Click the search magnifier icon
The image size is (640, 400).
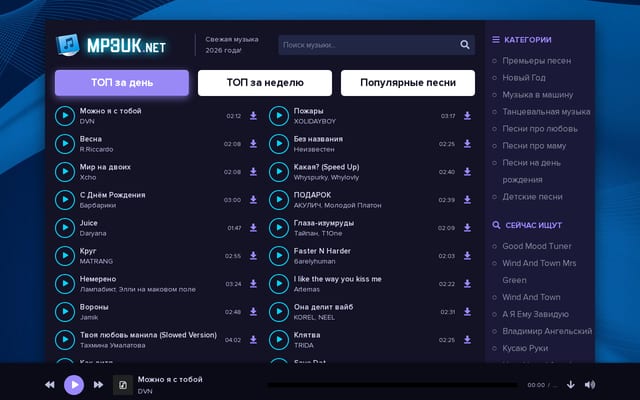465,44
